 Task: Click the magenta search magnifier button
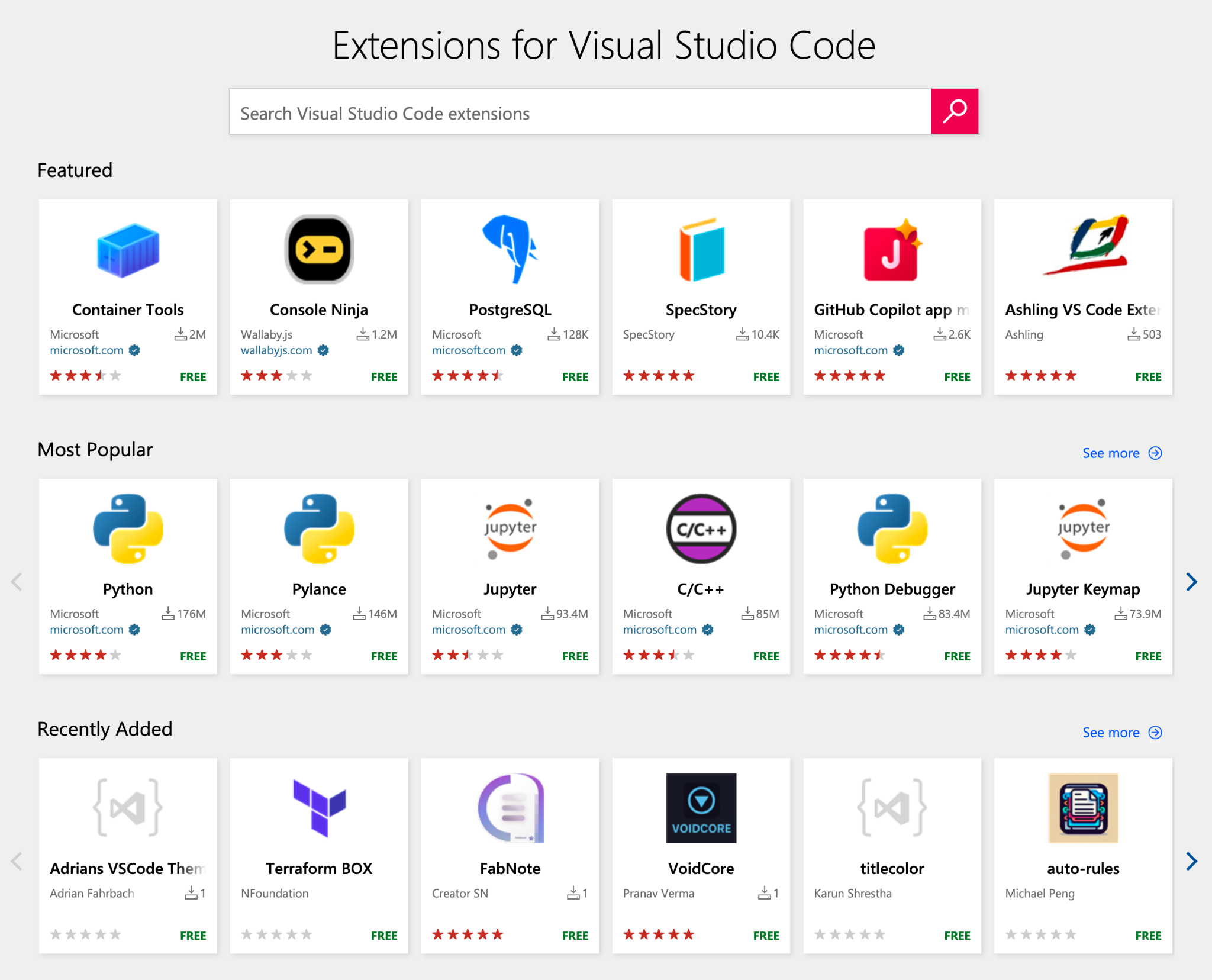(x=954, y=111)
